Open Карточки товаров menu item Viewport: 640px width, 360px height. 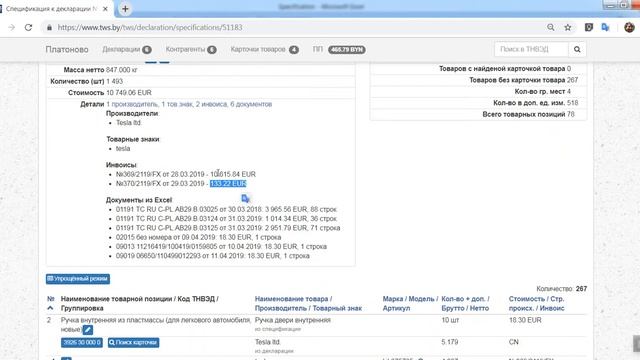coord(264,49)
